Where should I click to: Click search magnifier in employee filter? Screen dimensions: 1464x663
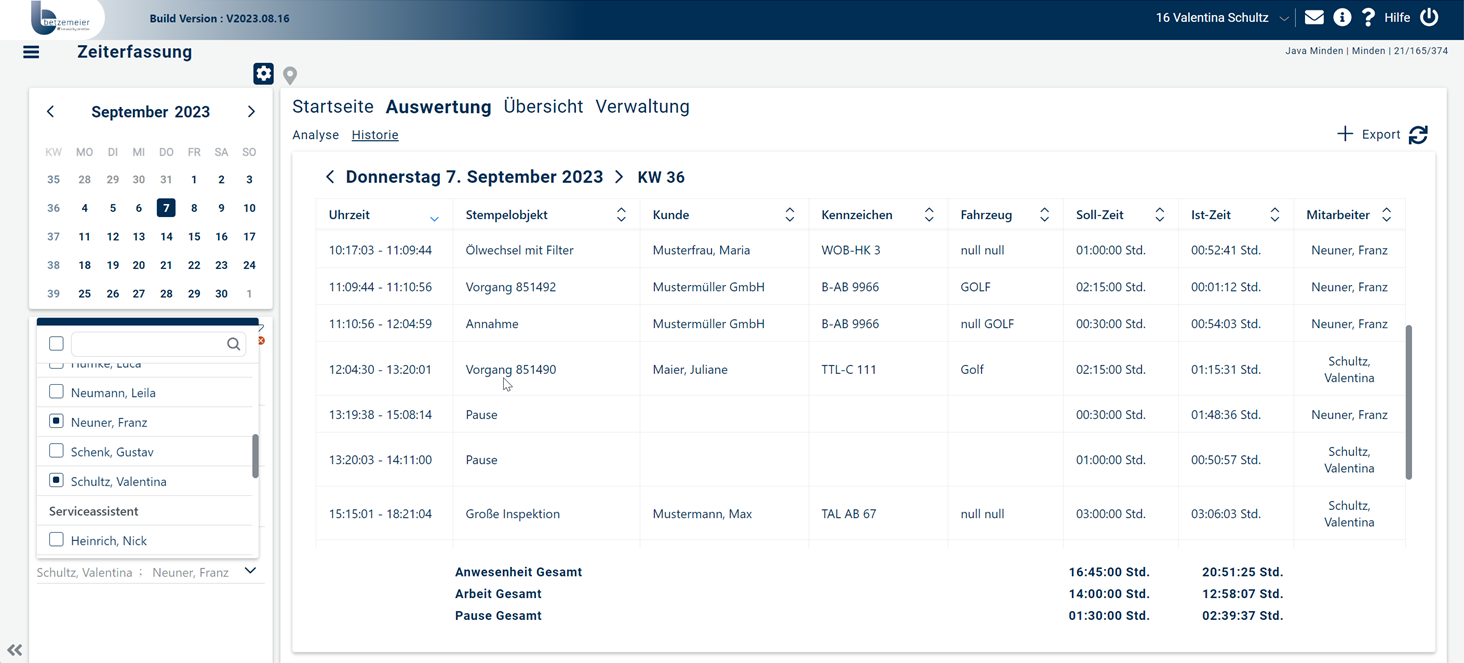[234, 344]
